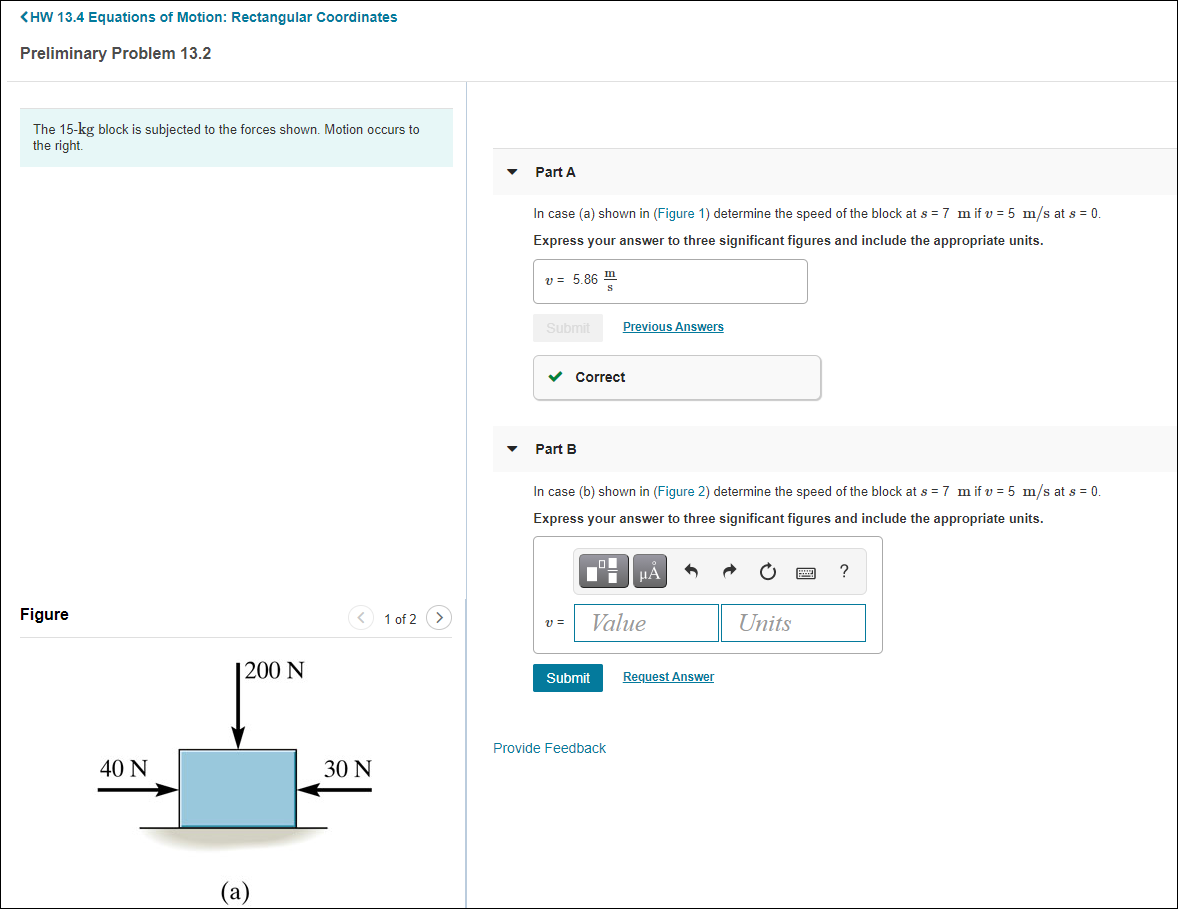Open the keyboard shortcuts icon
Screen dimensions: 1178x909
pyautogui.click(x=806, y=571)
